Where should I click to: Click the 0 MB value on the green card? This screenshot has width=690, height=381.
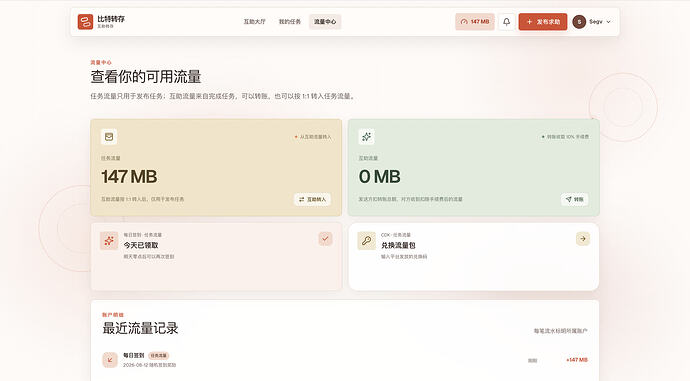click(x=379, y=177)
